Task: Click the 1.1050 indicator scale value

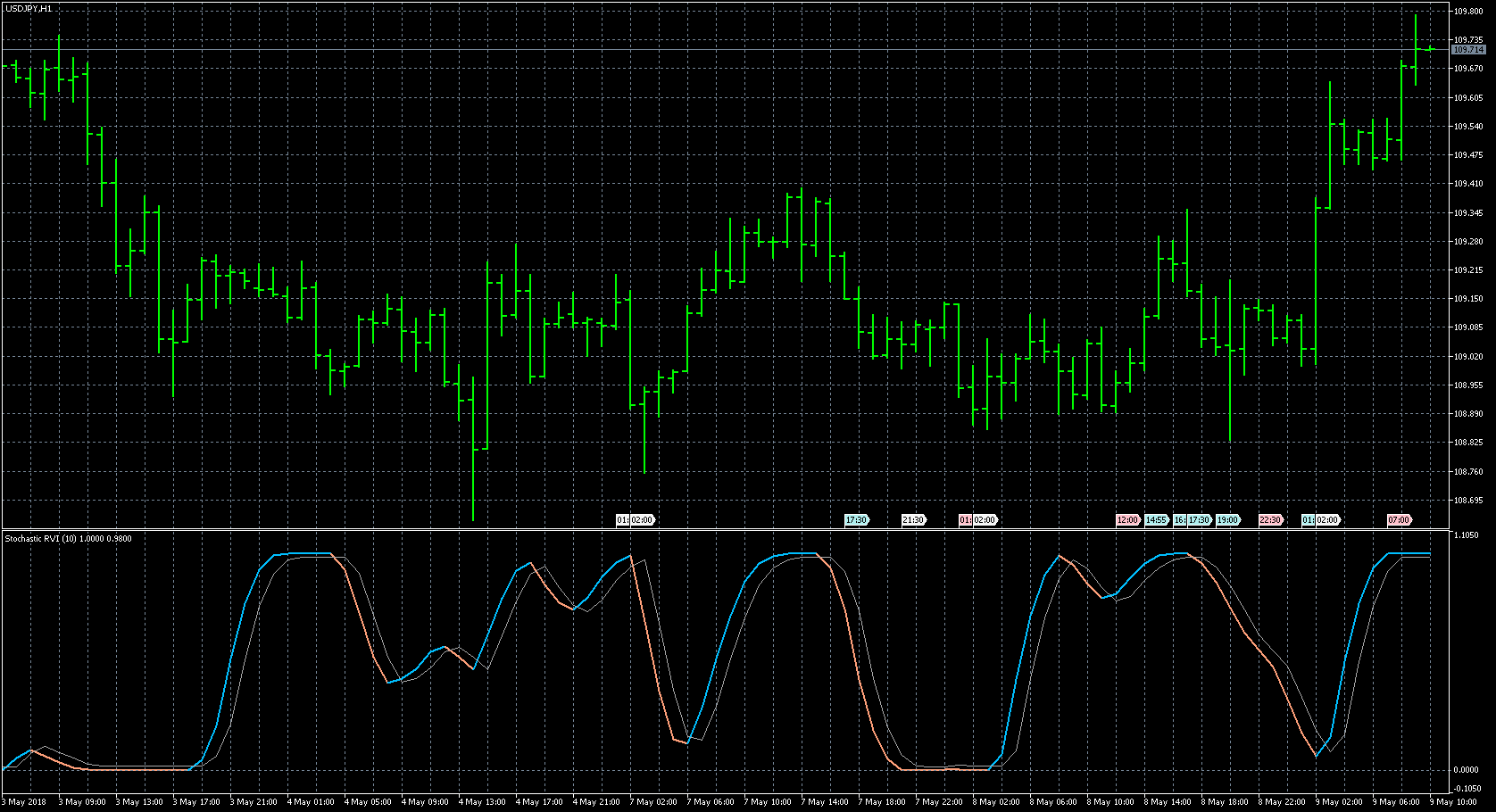Action: point(1467,535)
